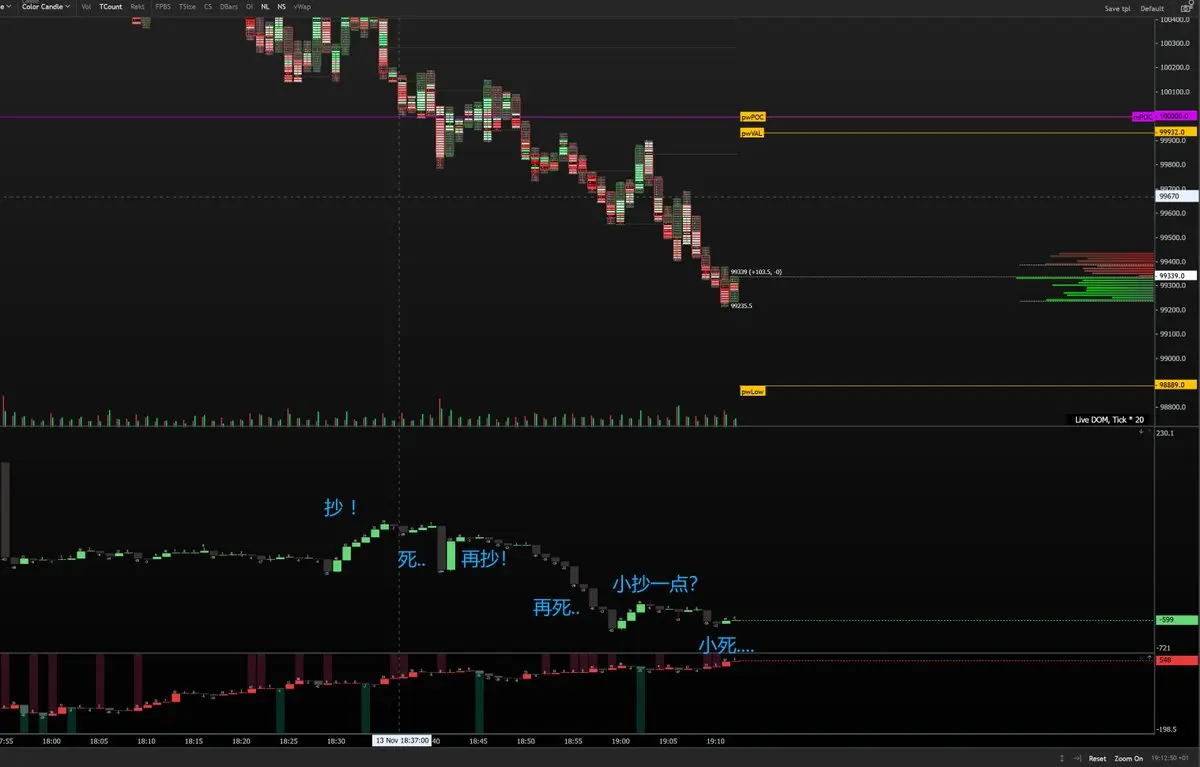1200x767 pixels.
Task: Click the 99235.5 low price annotation
Action: [741, 306]
